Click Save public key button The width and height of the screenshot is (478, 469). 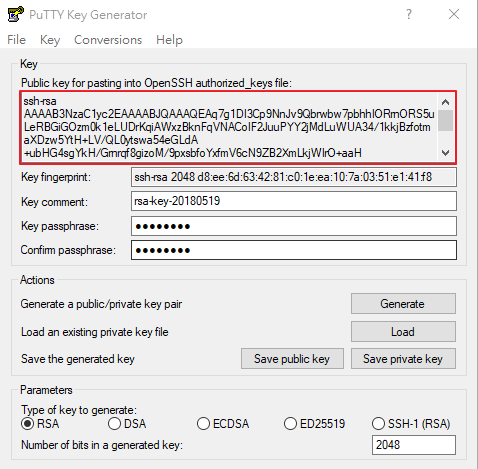292,359
